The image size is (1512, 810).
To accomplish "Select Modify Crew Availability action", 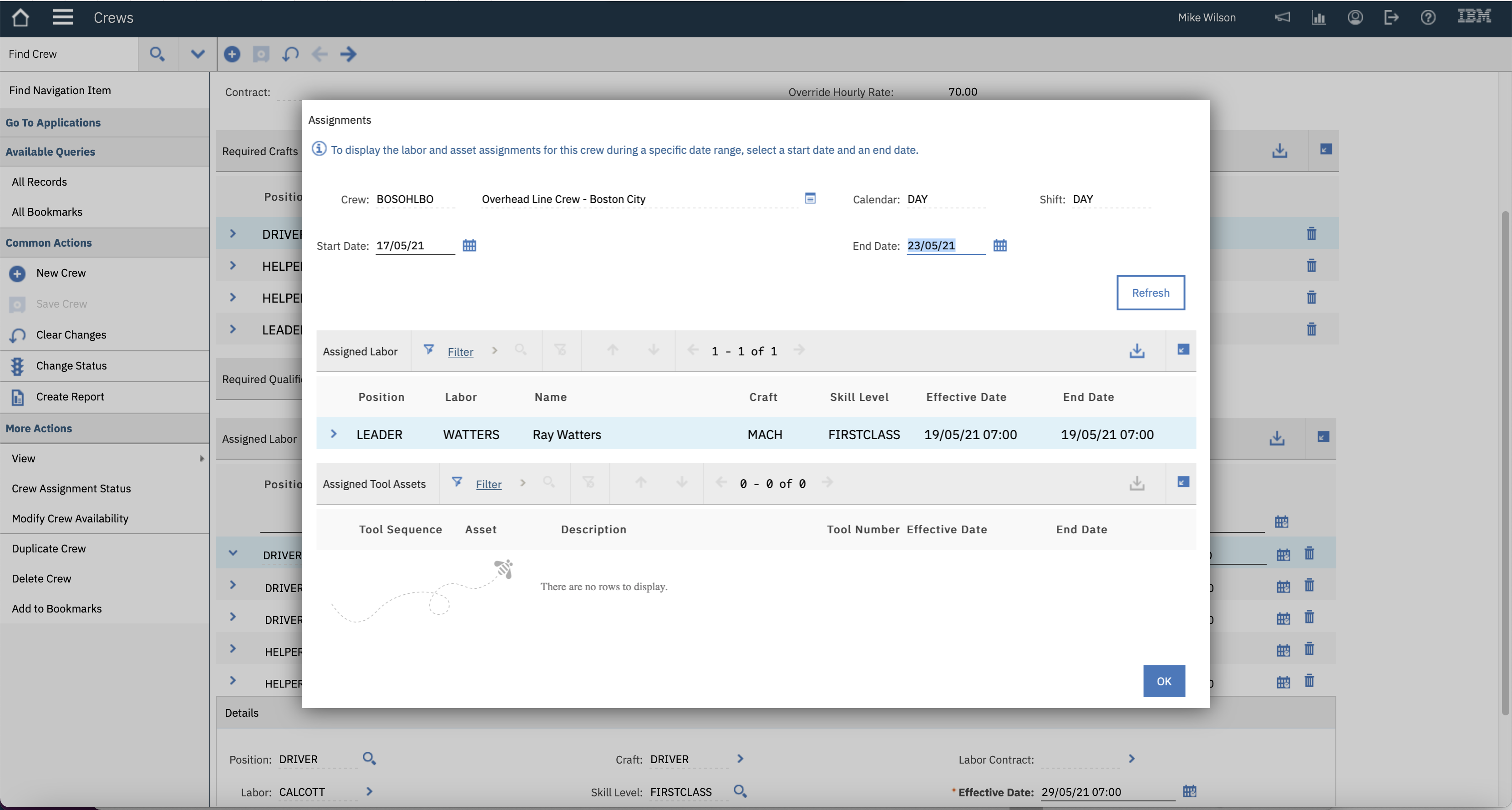I will (x=70, y=518).
